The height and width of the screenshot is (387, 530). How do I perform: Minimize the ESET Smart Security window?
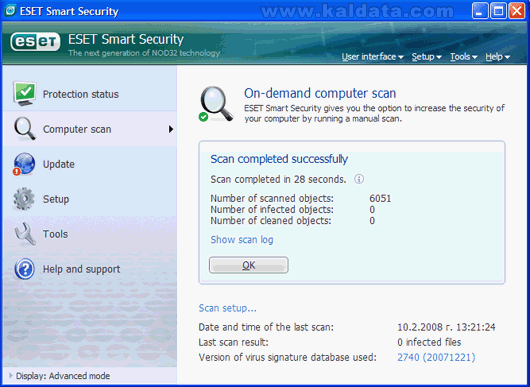click(480, 11)
